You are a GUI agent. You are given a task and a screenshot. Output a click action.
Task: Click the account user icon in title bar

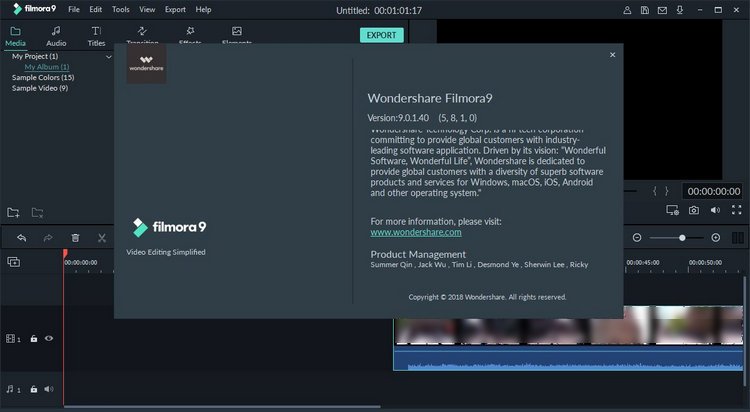coord(627,10)
